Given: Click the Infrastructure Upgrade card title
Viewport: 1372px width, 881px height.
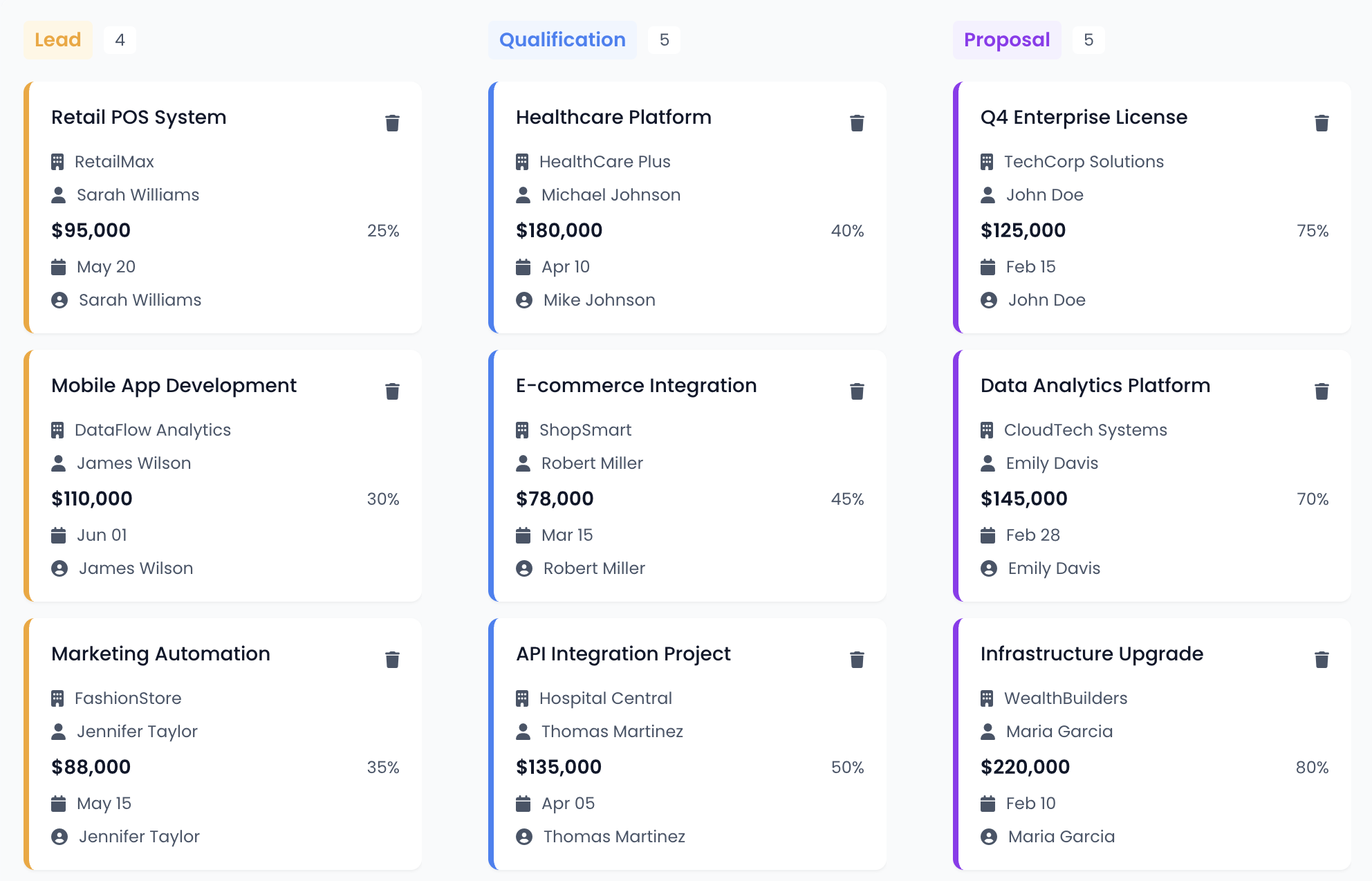Looking at the screenshot, I should click(x=1092, y=654).
